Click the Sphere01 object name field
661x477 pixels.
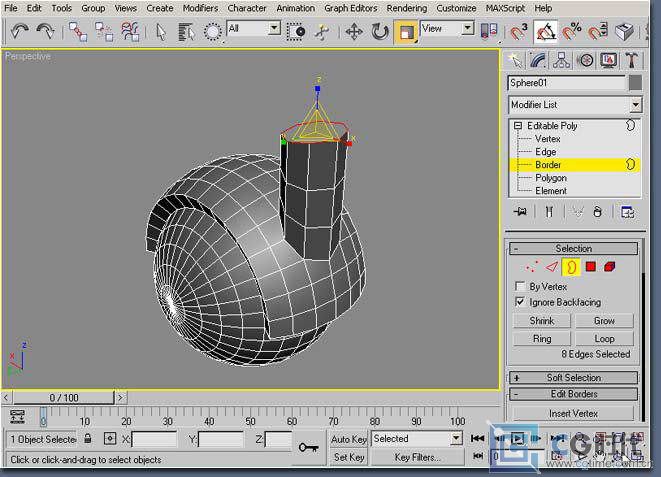pyautogui.click(x=567, y=83)
